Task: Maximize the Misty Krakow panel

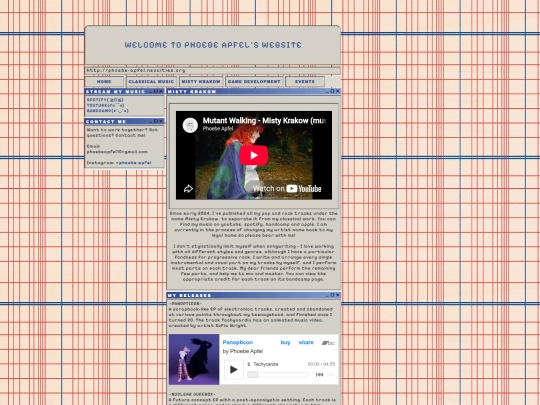Action: (x=332, y=91)
